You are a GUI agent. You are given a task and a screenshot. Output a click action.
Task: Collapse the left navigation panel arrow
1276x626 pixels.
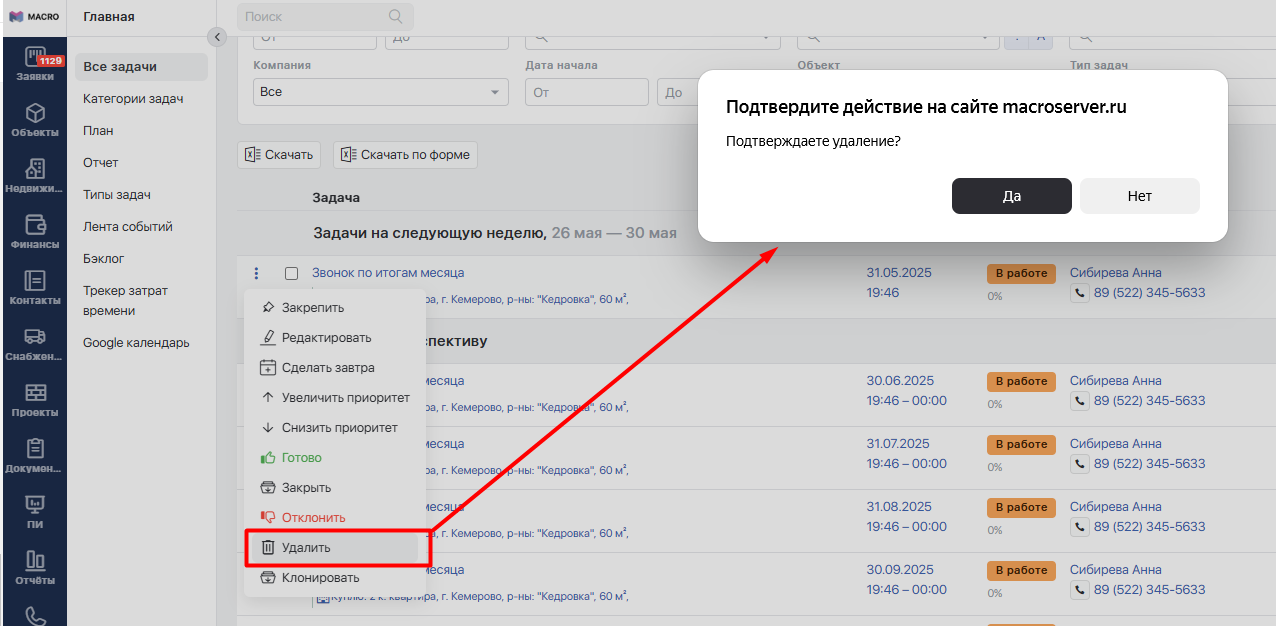point(217,37)
